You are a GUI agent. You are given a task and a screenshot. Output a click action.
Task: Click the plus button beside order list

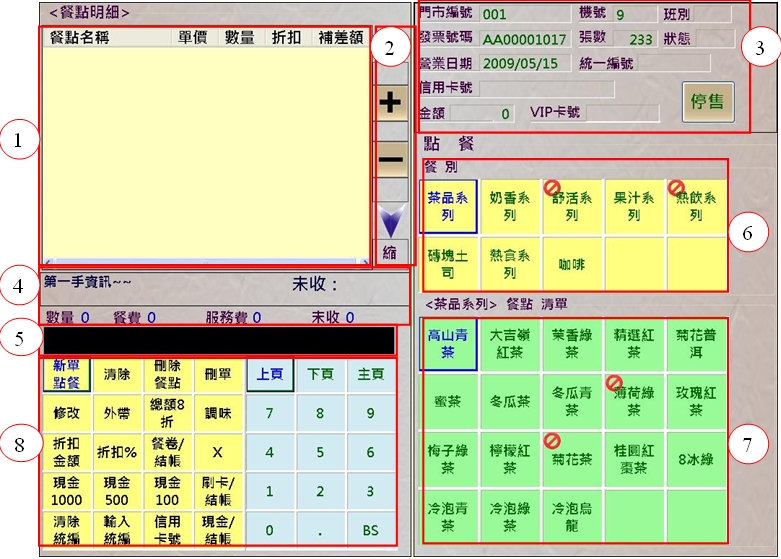pos(391,102)
